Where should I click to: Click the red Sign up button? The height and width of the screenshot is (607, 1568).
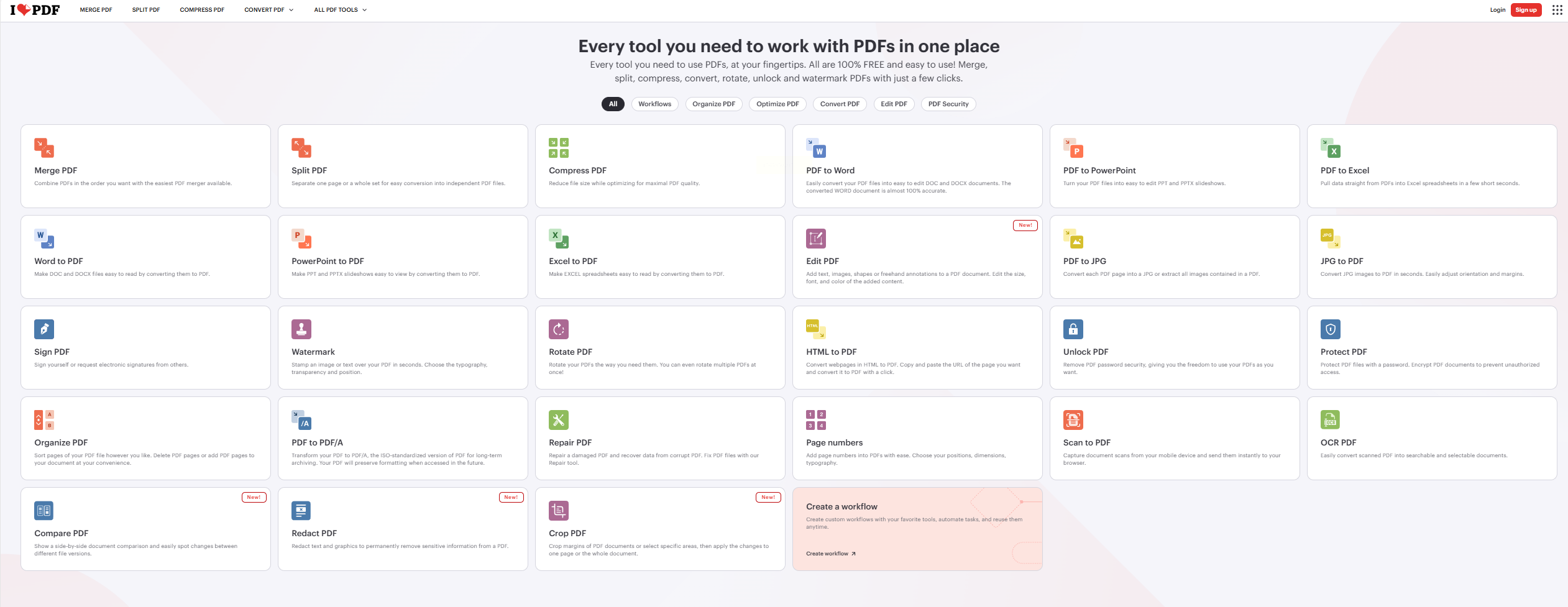click(1526, 10)
